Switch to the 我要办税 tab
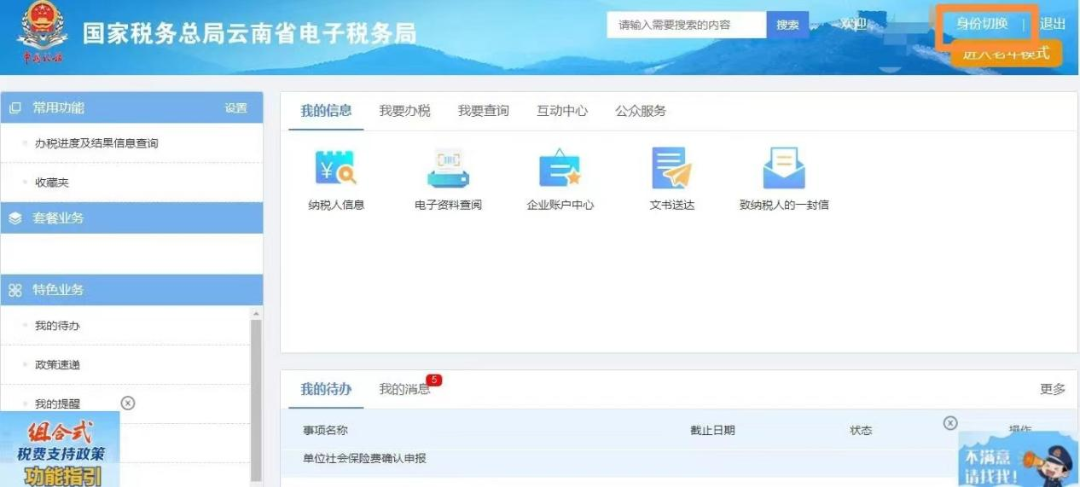 405,111
